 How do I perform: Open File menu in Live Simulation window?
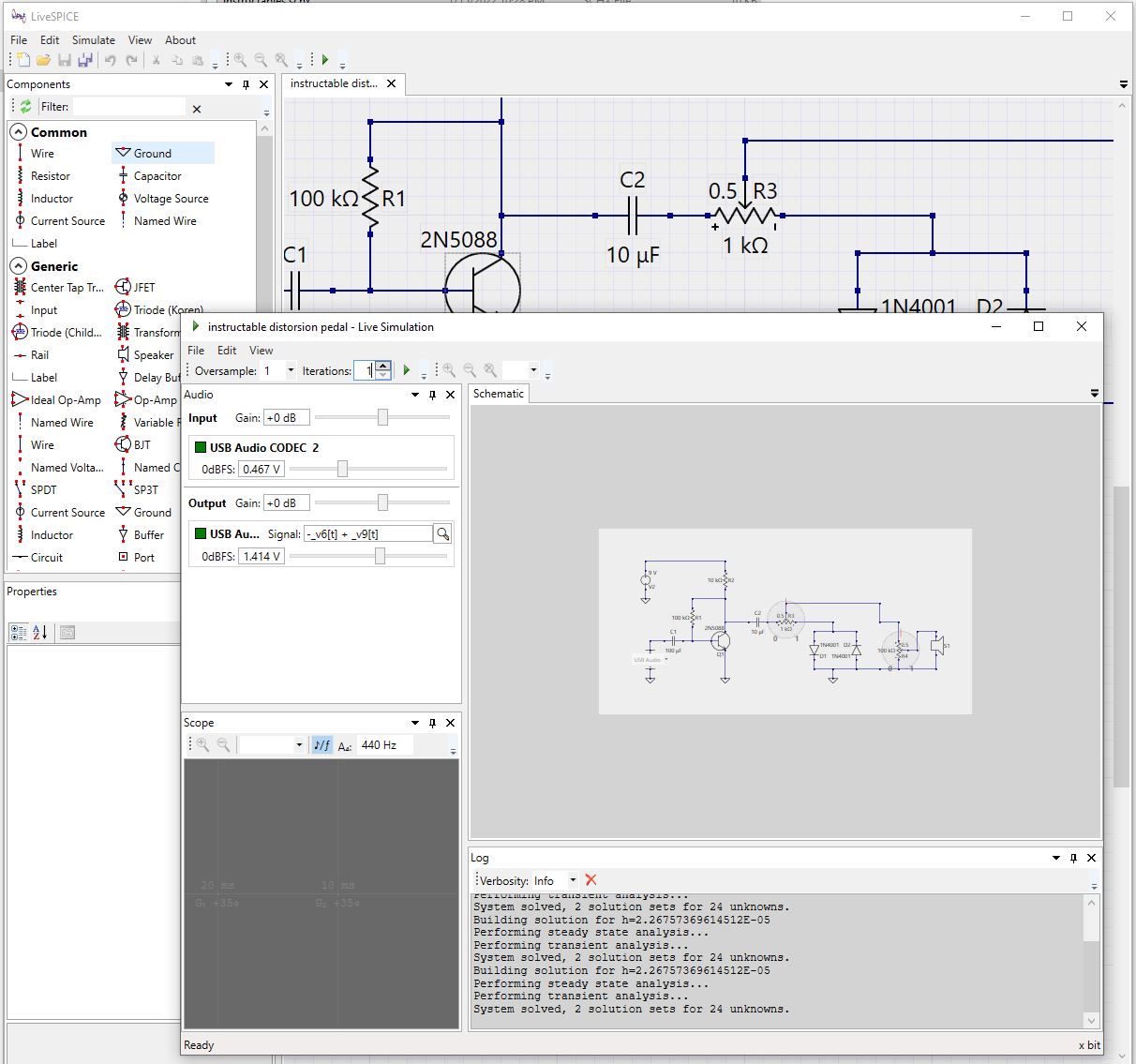tap(196, 350)
